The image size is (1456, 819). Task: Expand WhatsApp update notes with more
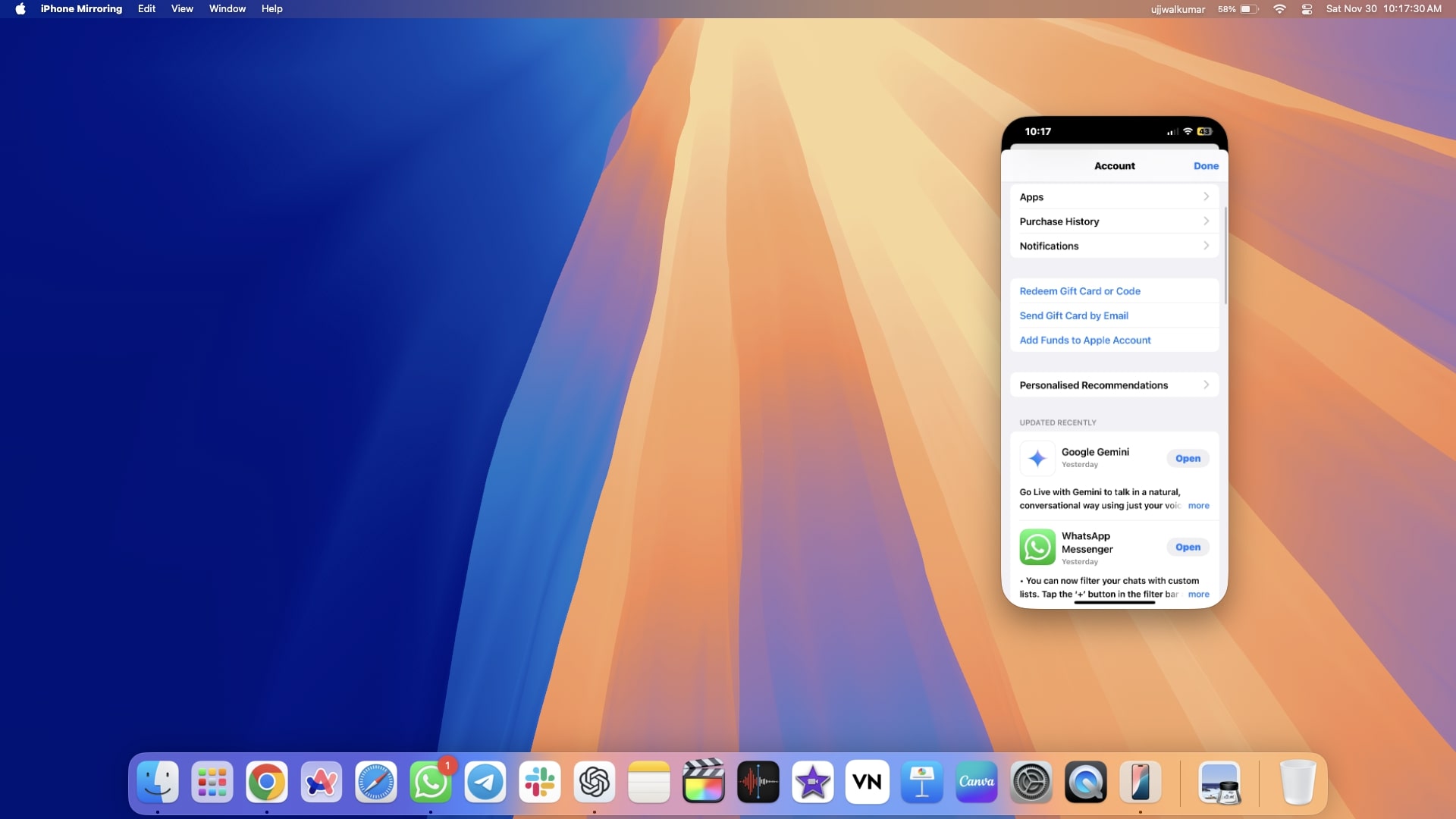click(1198, 595)
